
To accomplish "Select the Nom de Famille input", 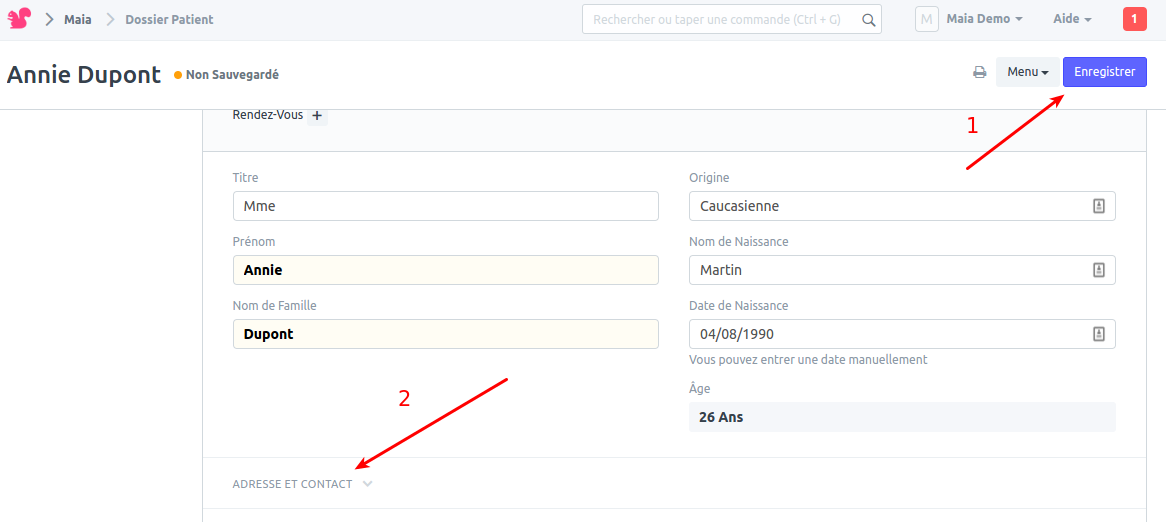I will pyautogui.click(x=445, y=334).
